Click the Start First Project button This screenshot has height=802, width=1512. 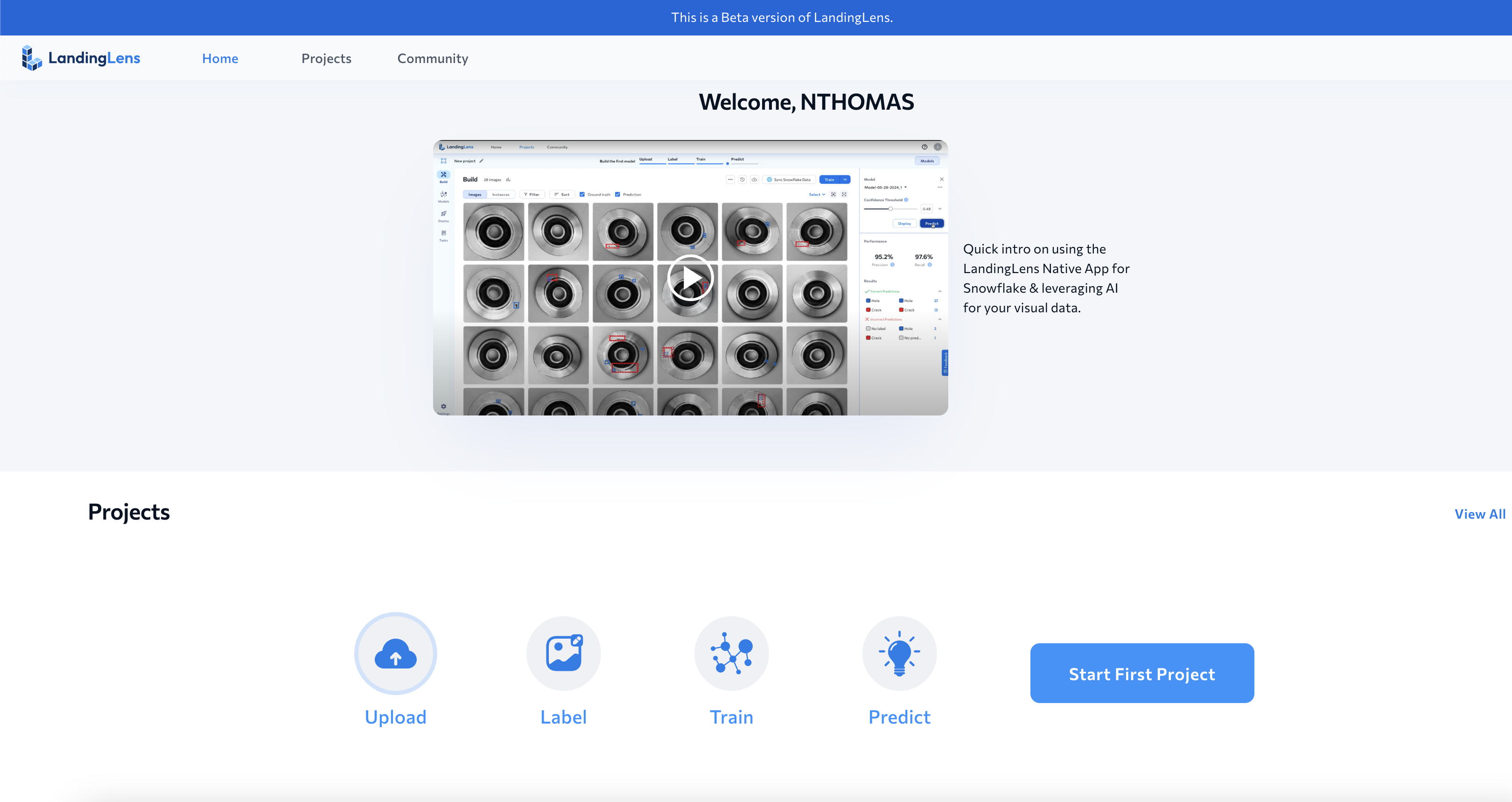tap(1141, 674)
